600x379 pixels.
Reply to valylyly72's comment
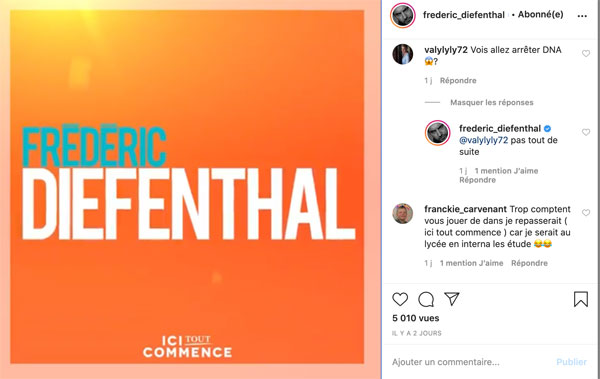458,80
